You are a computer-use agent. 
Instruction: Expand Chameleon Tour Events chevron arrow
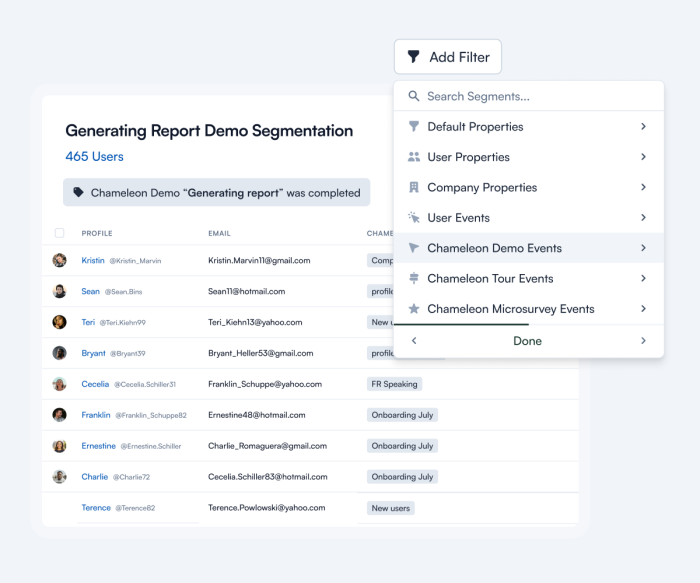point(643,278)
